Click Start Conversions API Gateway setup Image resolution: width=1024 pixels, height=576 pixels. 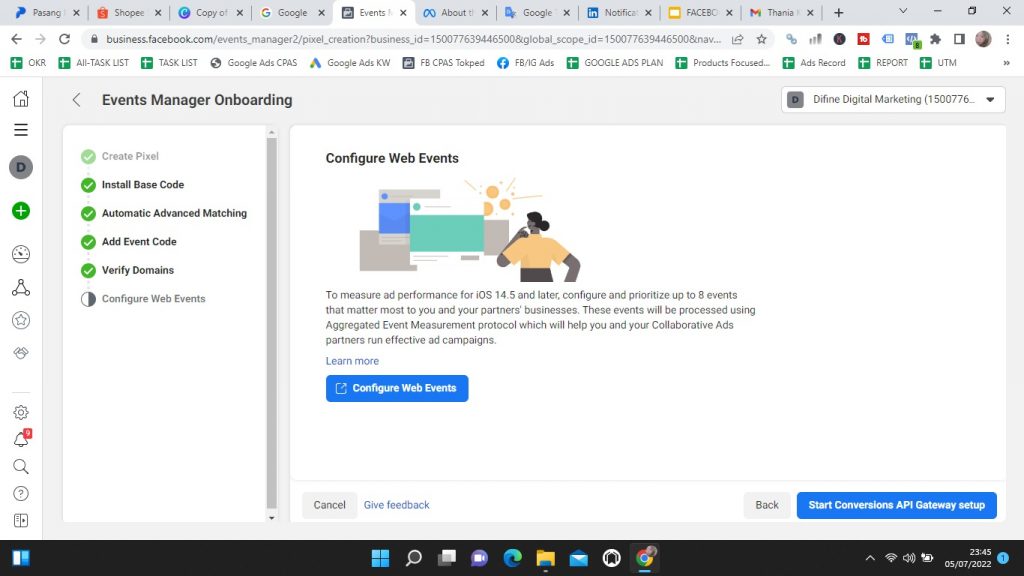(x=896, y=505)
